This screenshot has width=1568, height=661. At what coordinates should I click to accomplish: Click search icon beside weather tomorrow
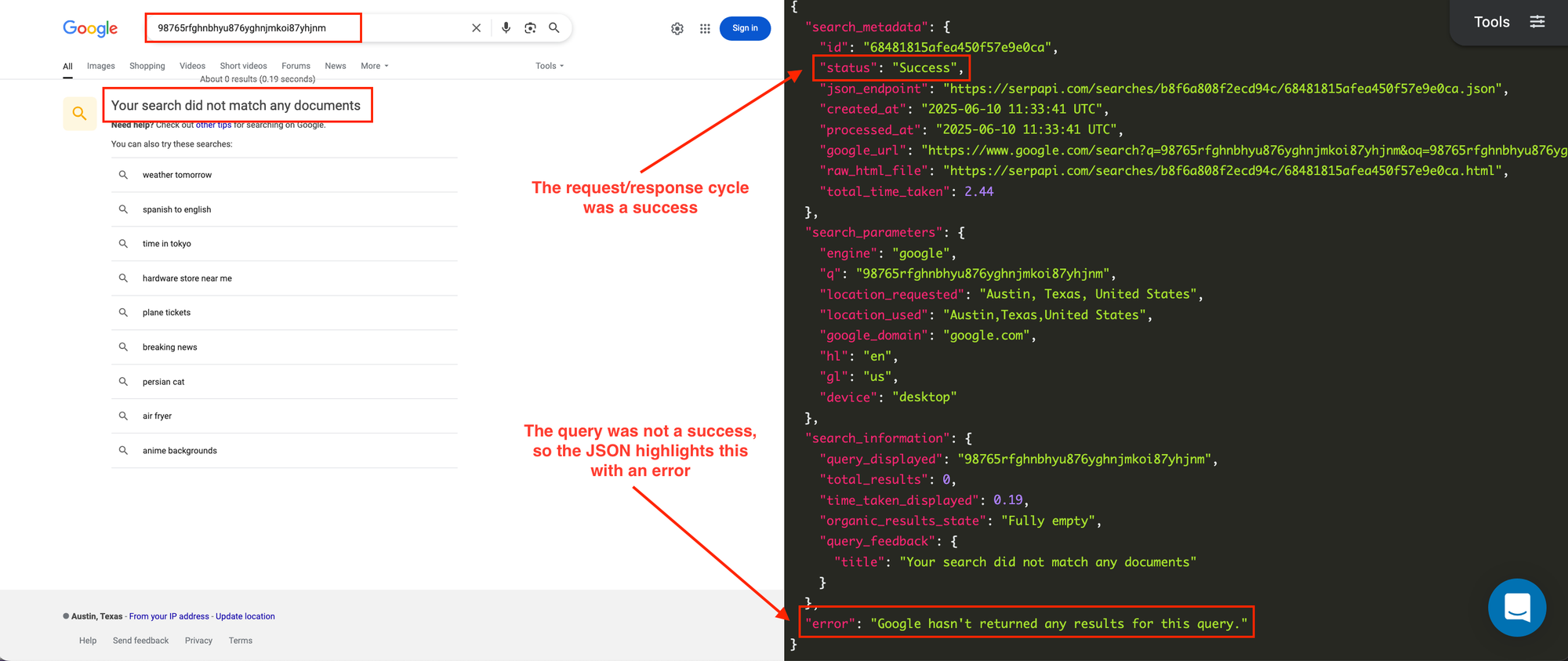point(123,175)
